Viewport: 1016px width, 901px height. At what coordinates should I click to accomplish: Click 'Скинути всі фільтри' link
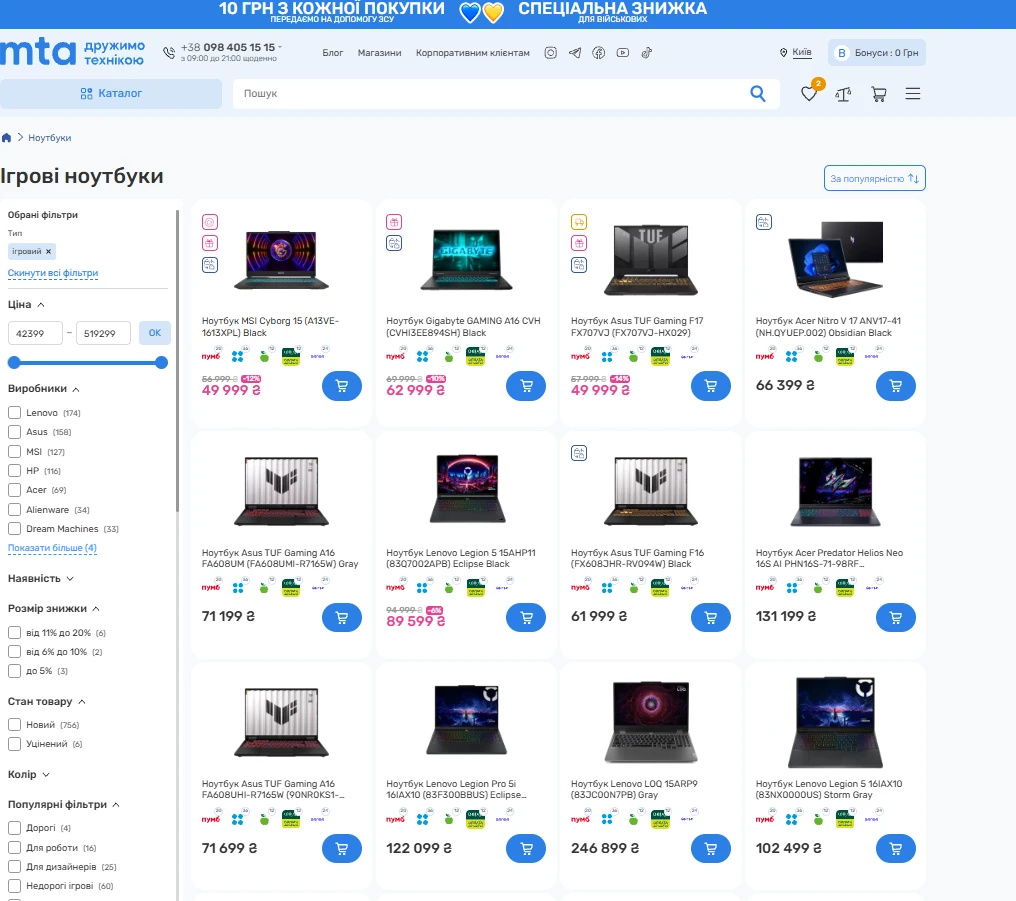pyautogui.click(x=52, y=273)
